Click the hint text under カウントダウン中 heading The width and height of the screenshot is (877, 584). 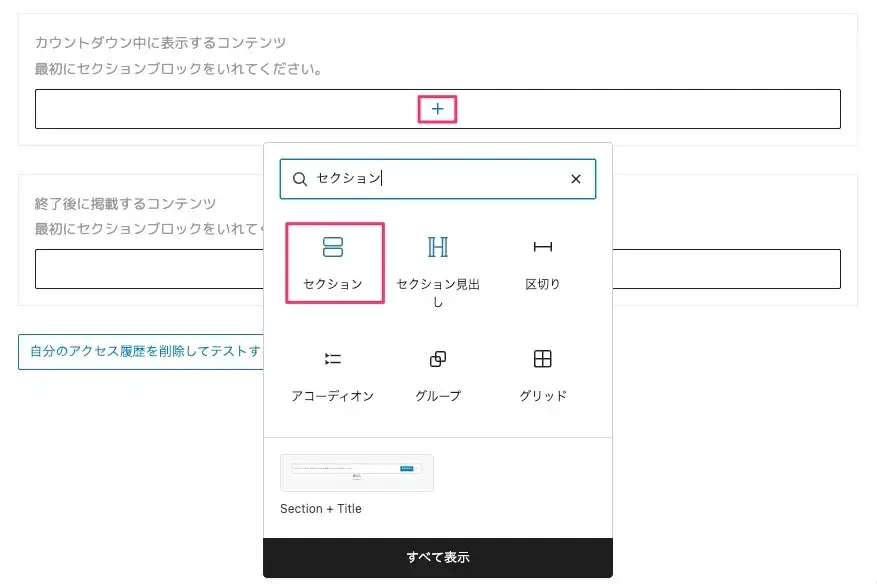(178, 69)
